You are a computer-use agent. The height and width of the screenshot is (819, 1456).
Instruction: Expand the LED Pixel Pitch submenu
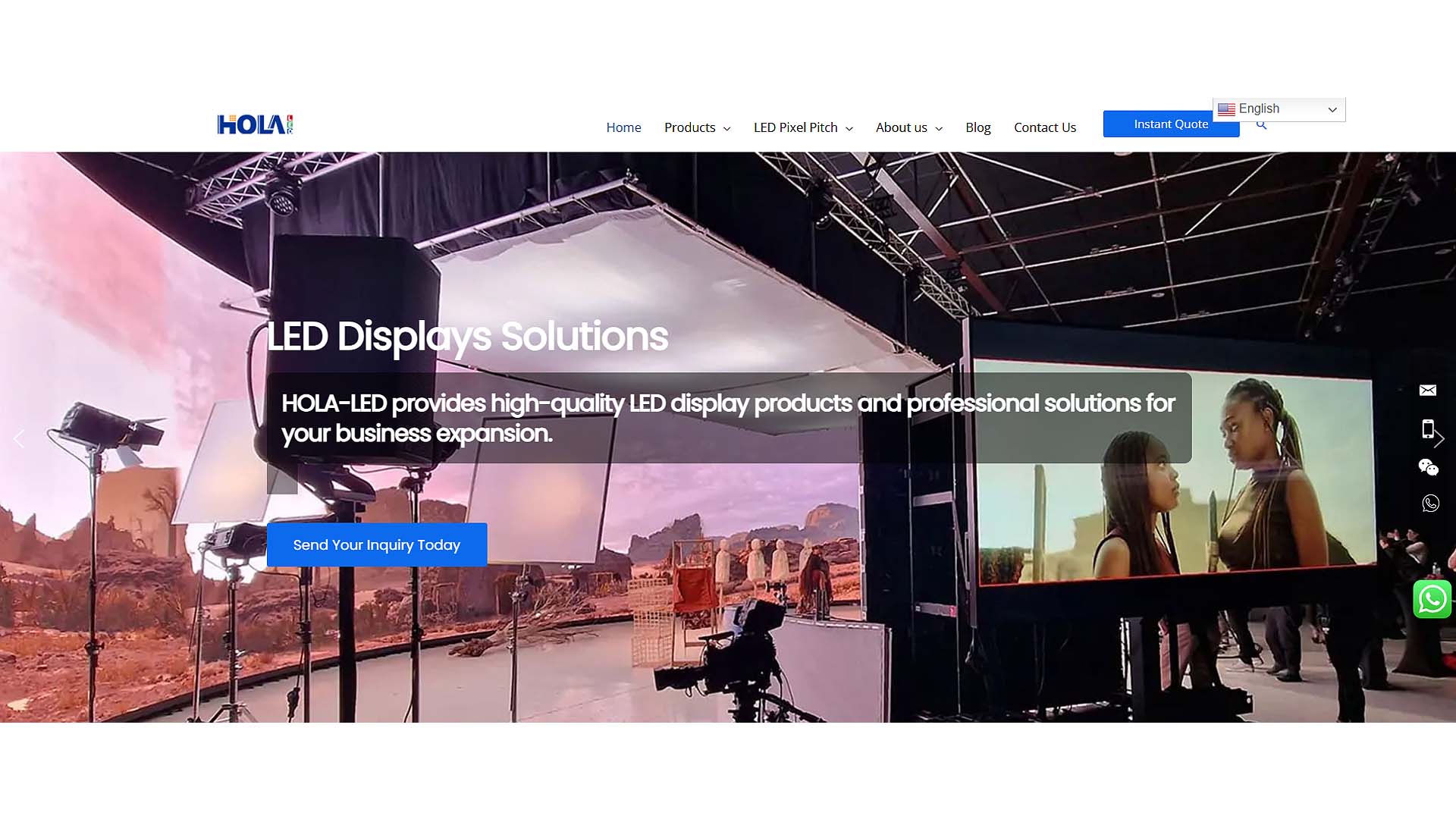coord(849,128)
